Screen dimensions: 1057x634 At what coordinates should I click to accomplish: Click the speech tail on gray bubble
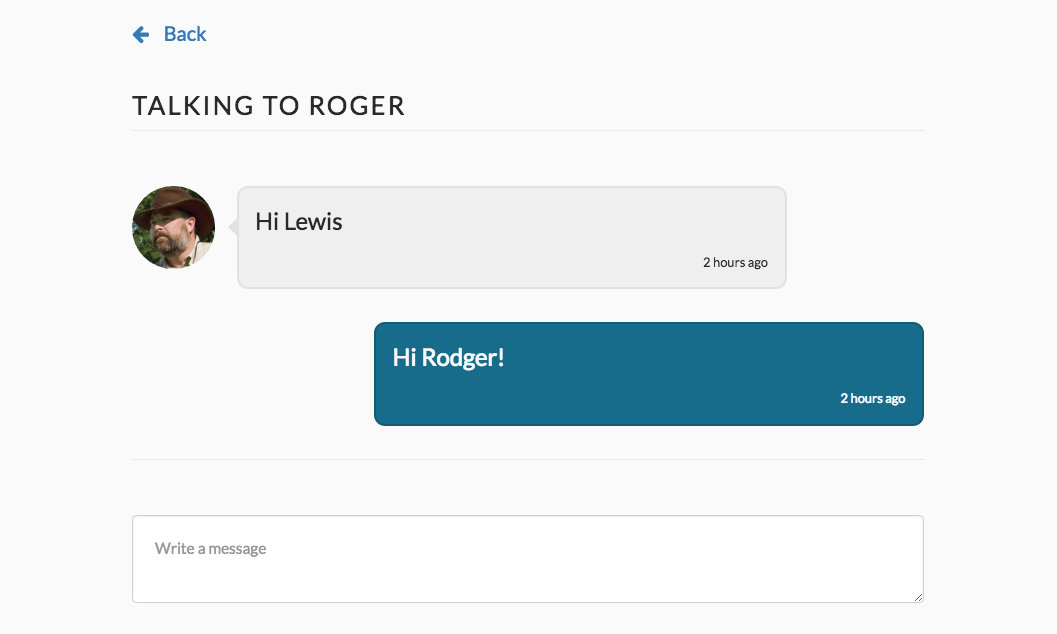click(233, 227)
